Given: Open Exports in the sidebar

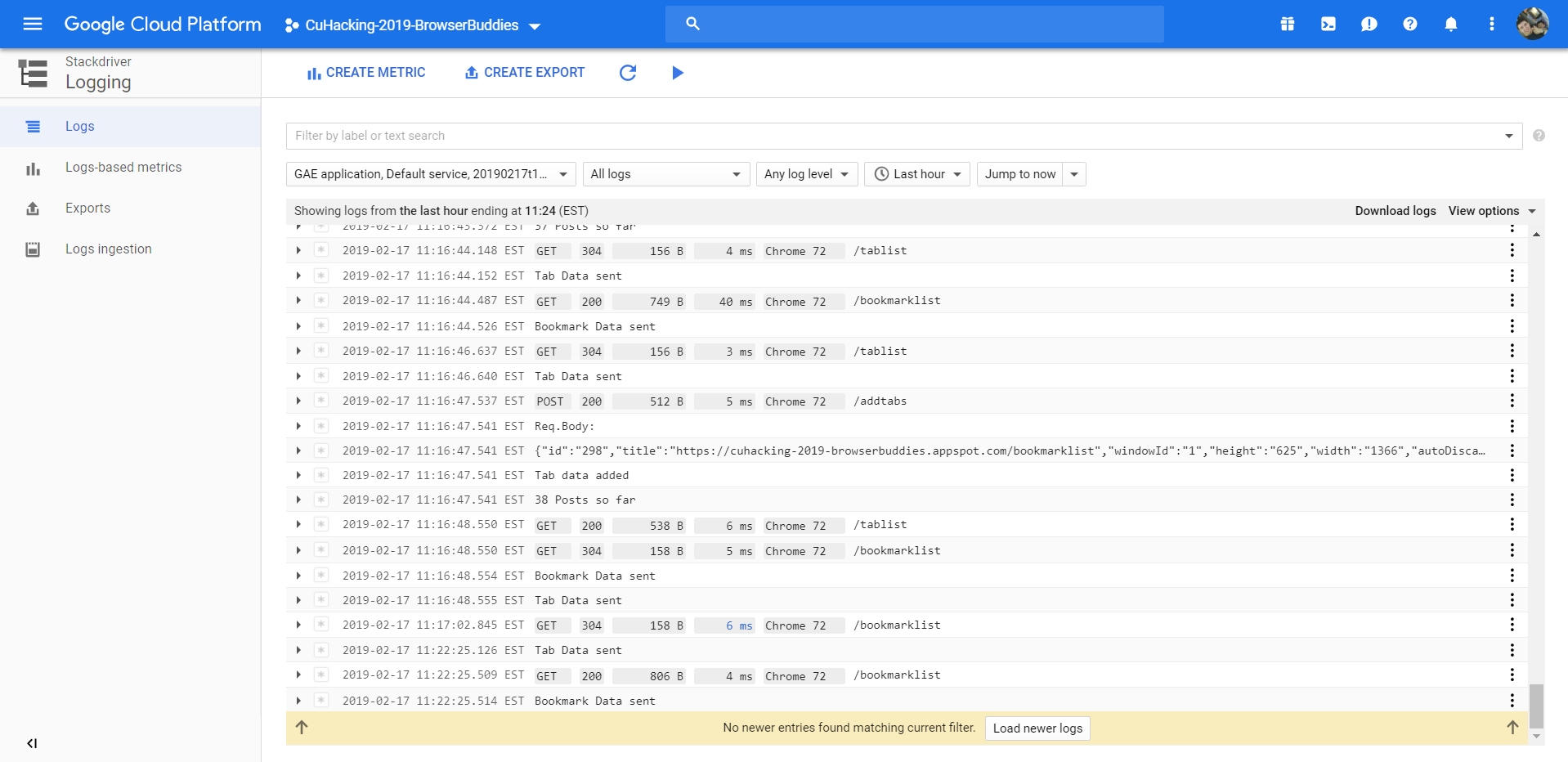Looking at the screenshot, I should 131,208.
